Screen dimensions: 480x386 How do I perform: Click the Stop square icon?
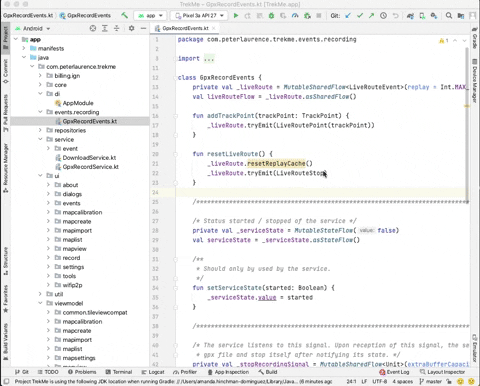[x=319, y=16]
